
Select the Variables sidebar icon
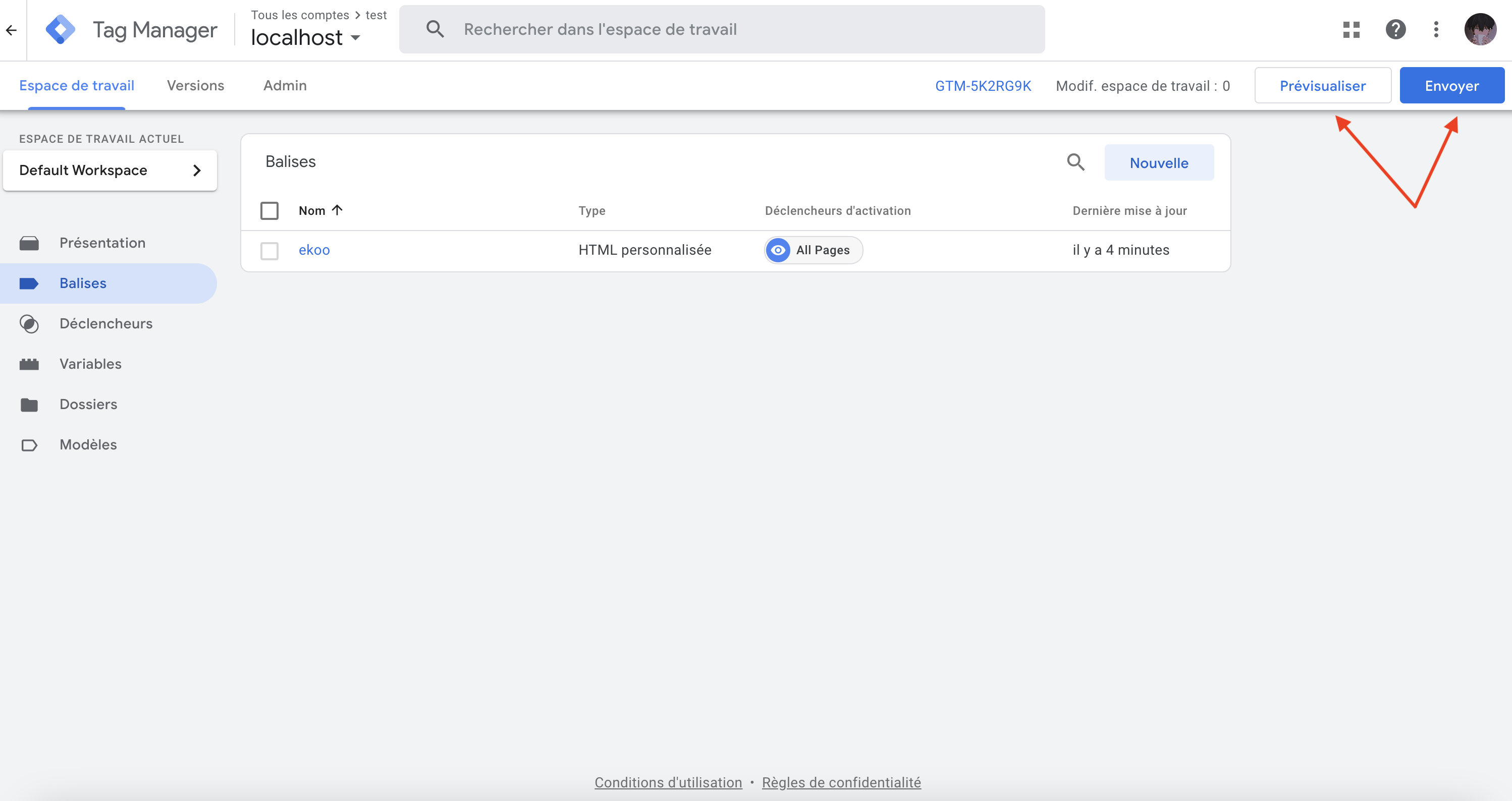(30, 364)
